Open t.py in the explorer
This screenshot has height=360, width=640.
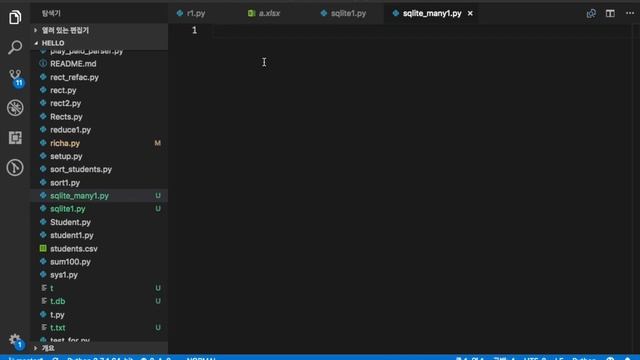coord(57,315)
